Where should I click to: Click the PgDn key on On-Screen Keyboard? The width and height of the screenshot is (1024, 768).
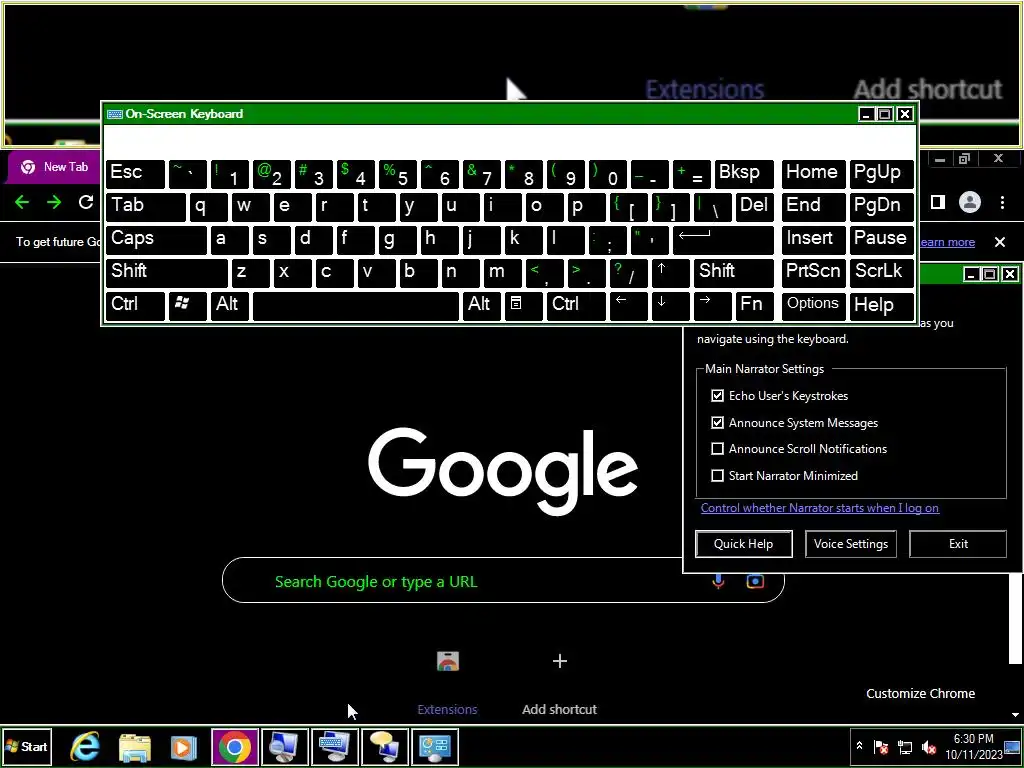(882, 207)
